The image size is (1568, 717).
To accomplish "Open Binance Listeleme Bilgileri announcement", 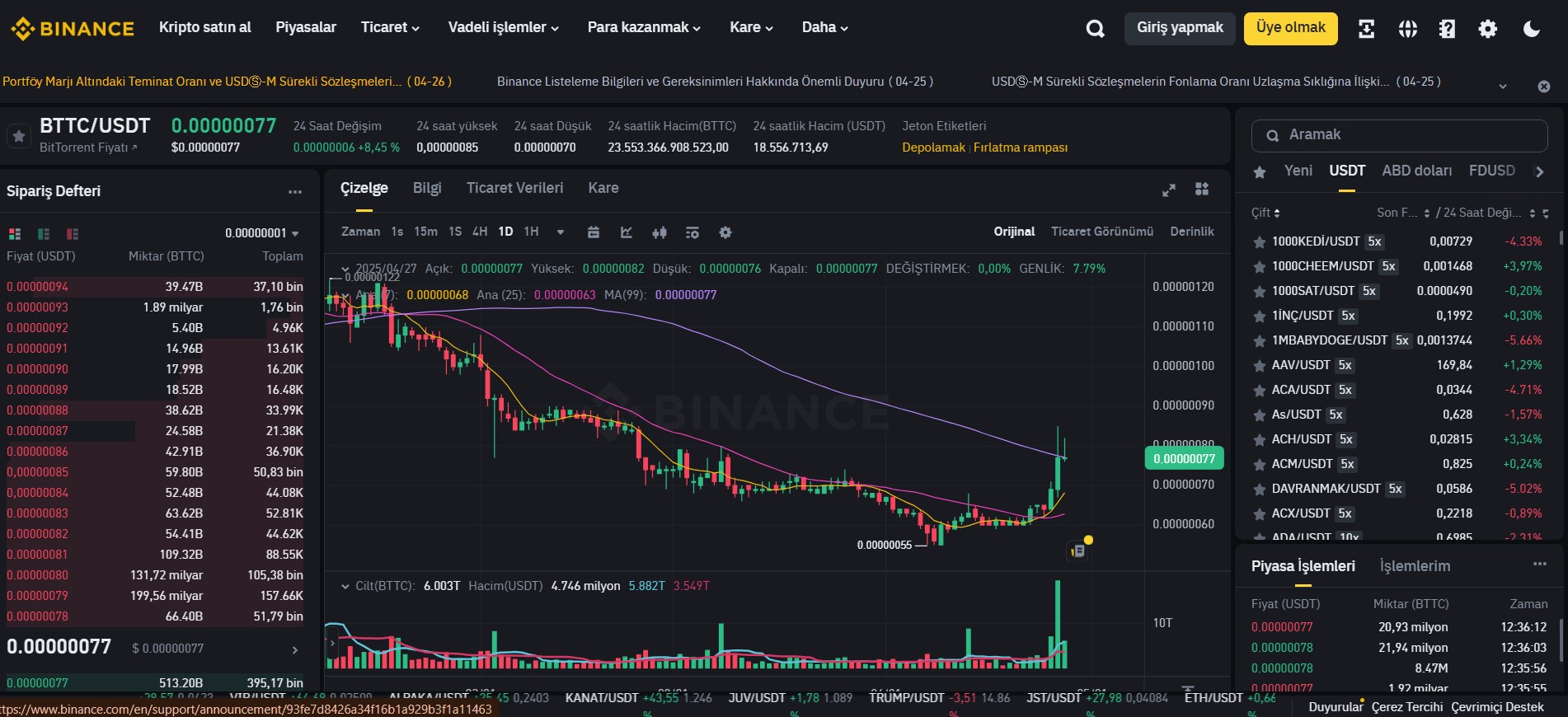I will 715,82.
